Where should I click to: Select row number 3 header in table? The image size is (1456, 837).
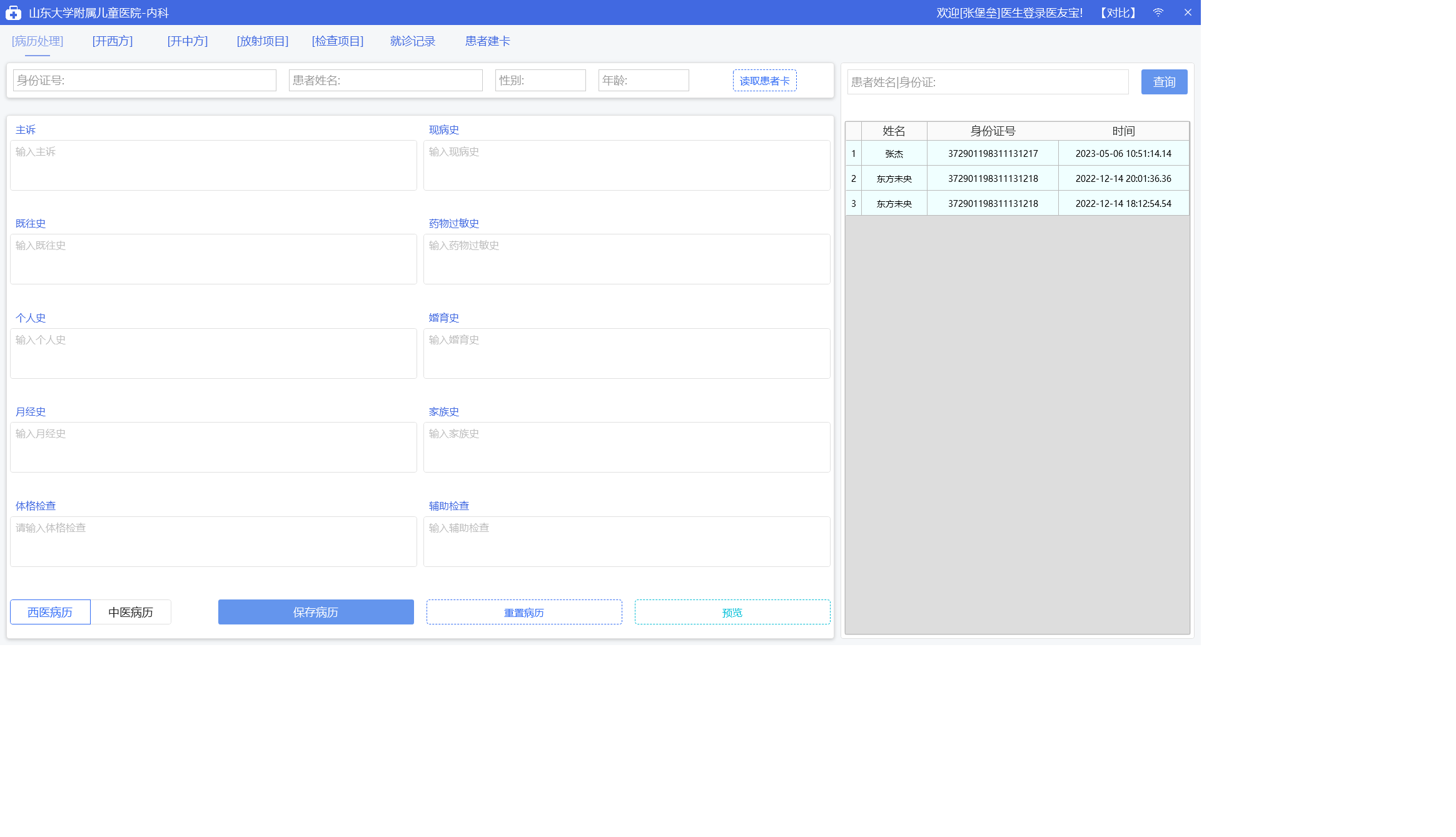[854, 204]
